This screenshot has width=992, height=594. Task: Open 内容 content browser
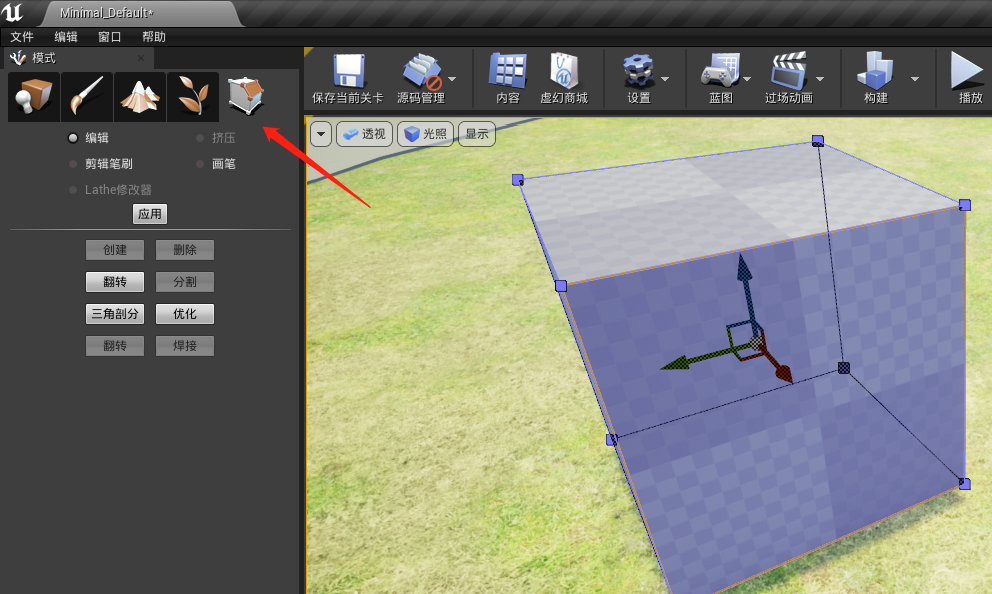point(507,79)
